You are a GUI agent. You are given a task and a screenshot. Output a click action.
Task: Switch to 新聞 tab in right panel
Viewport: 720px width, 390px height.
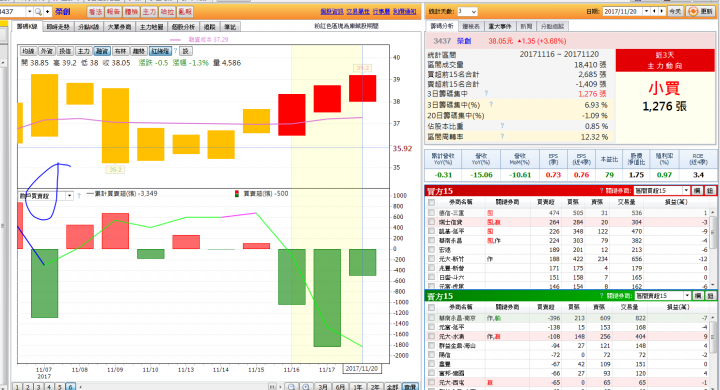click(526, 26)
